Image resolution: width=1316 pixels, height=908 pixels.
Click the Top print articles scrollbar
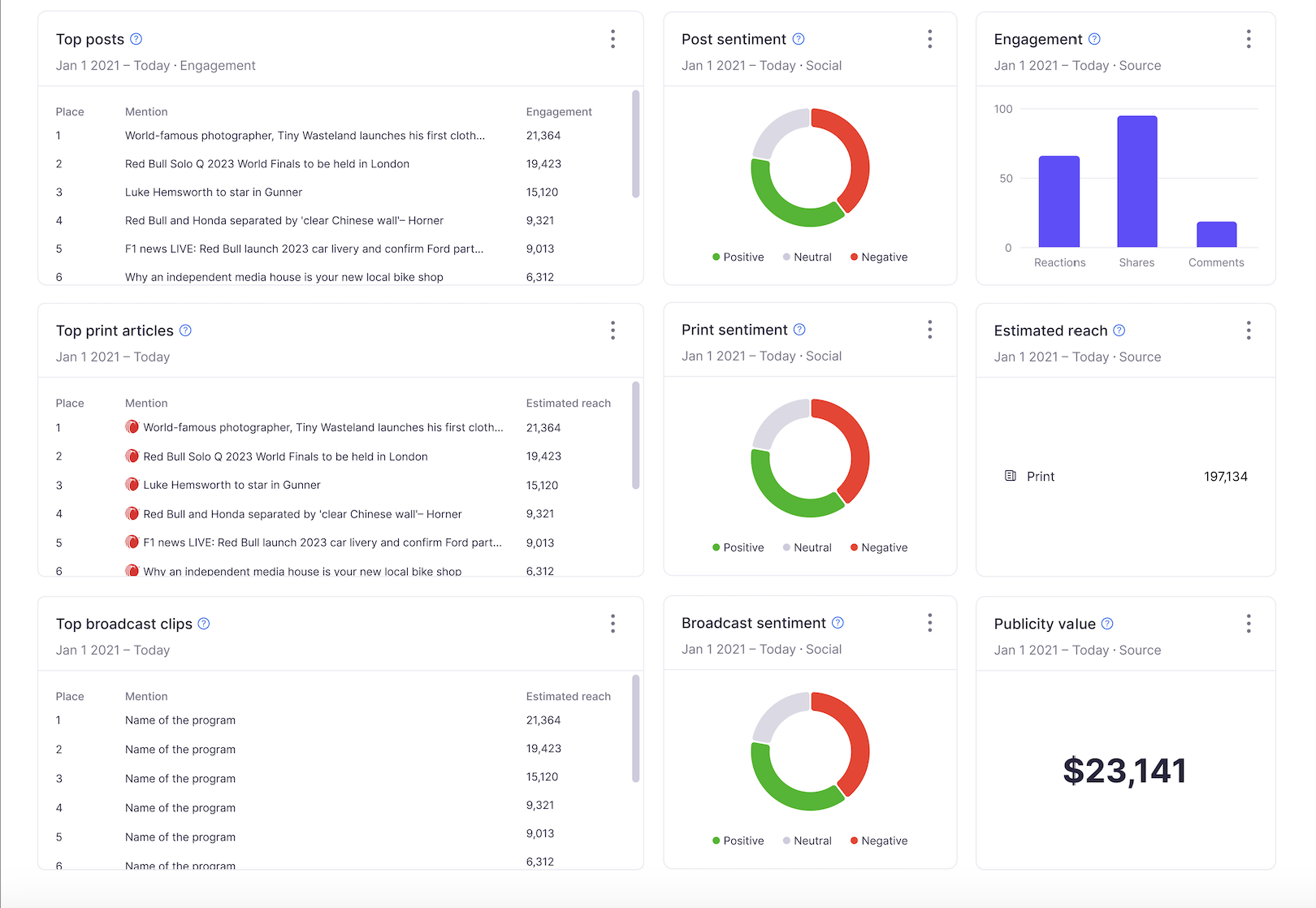click(636, 435)
